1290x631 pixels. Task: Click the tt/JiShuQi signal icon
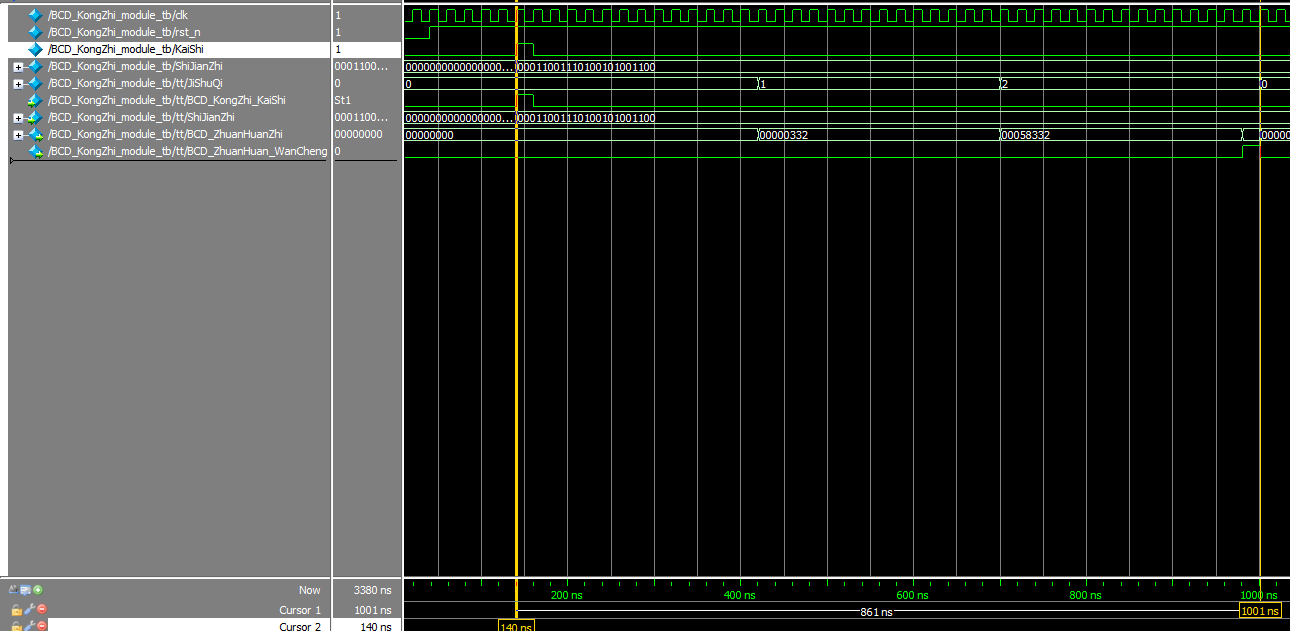[35, 83]
